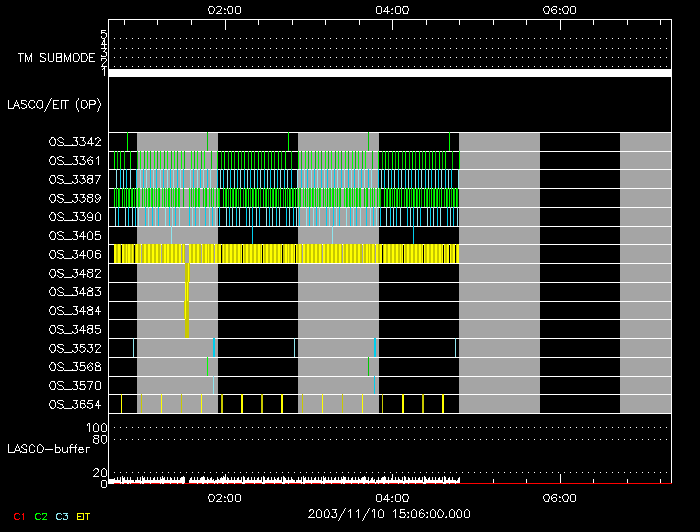Click the white TM SUBMODE bar

point(389,73)
